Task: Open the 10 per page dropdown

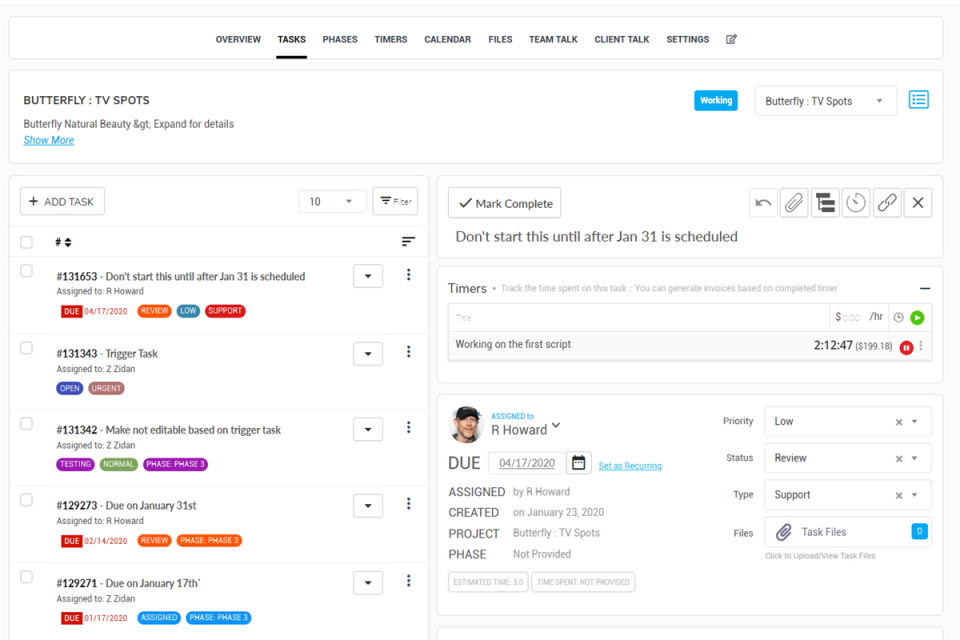Action: coord(331,201)
